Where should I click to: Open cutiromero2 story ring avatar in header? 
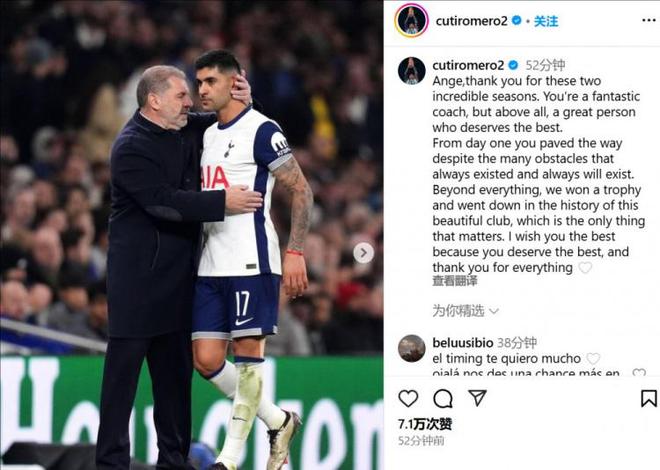(411, 21)
